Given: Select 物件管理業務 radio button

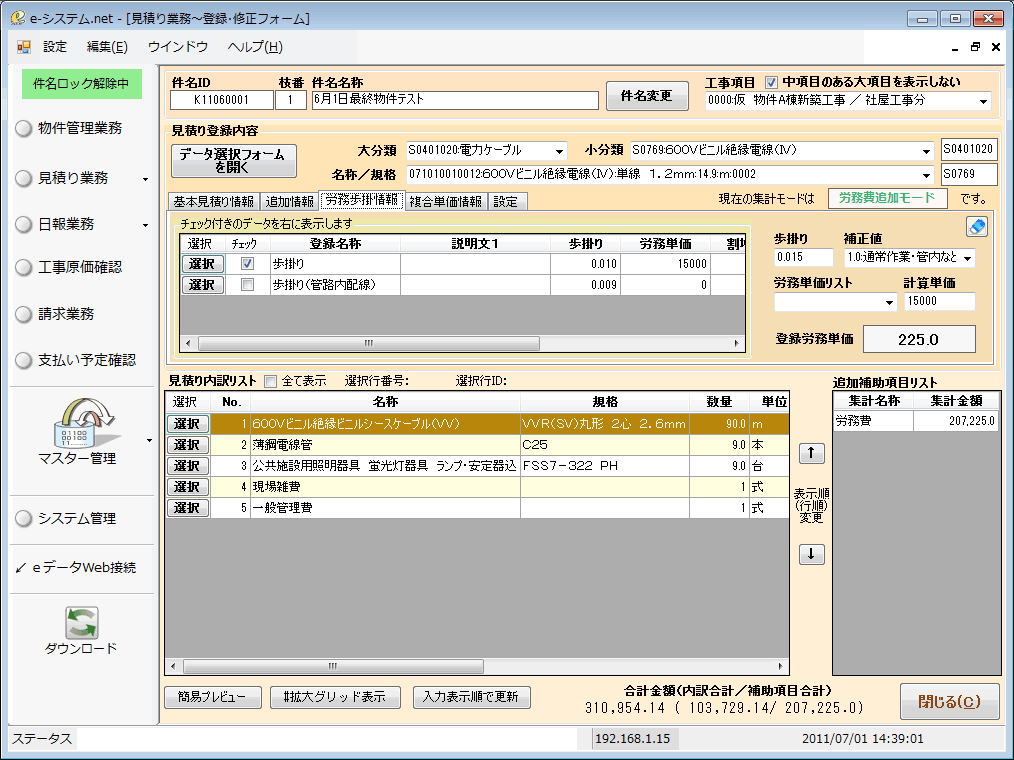Looking at the screenshot, I should pos(24,128).
